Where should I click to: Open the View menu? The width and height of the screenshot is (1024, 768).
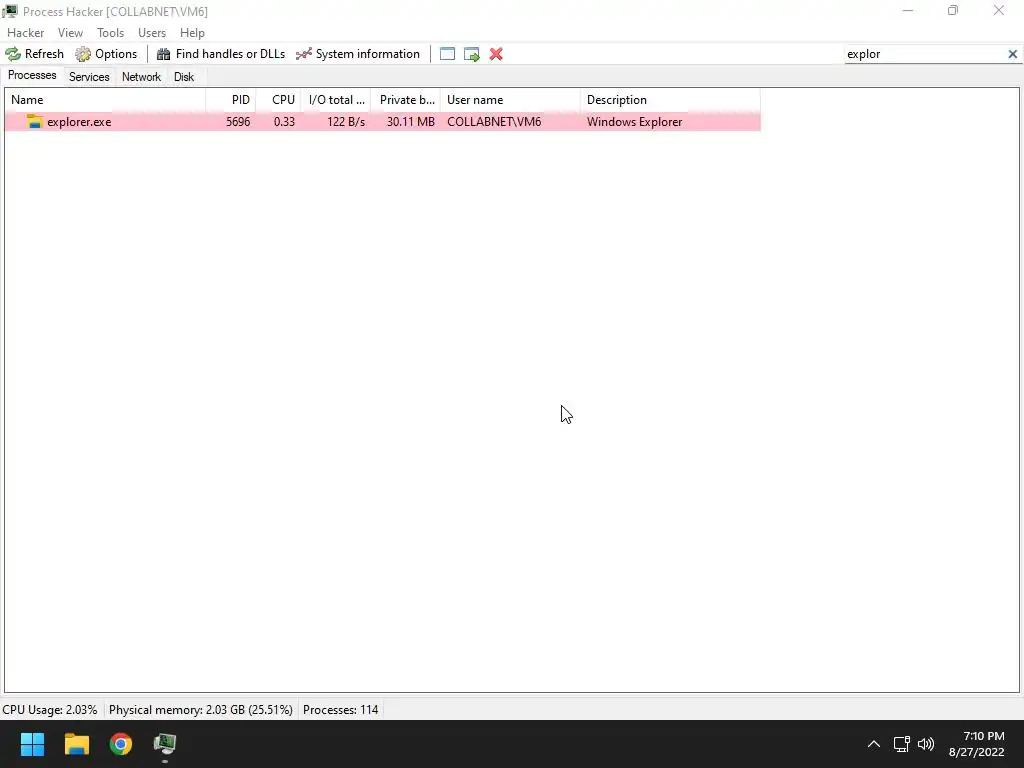70,33
